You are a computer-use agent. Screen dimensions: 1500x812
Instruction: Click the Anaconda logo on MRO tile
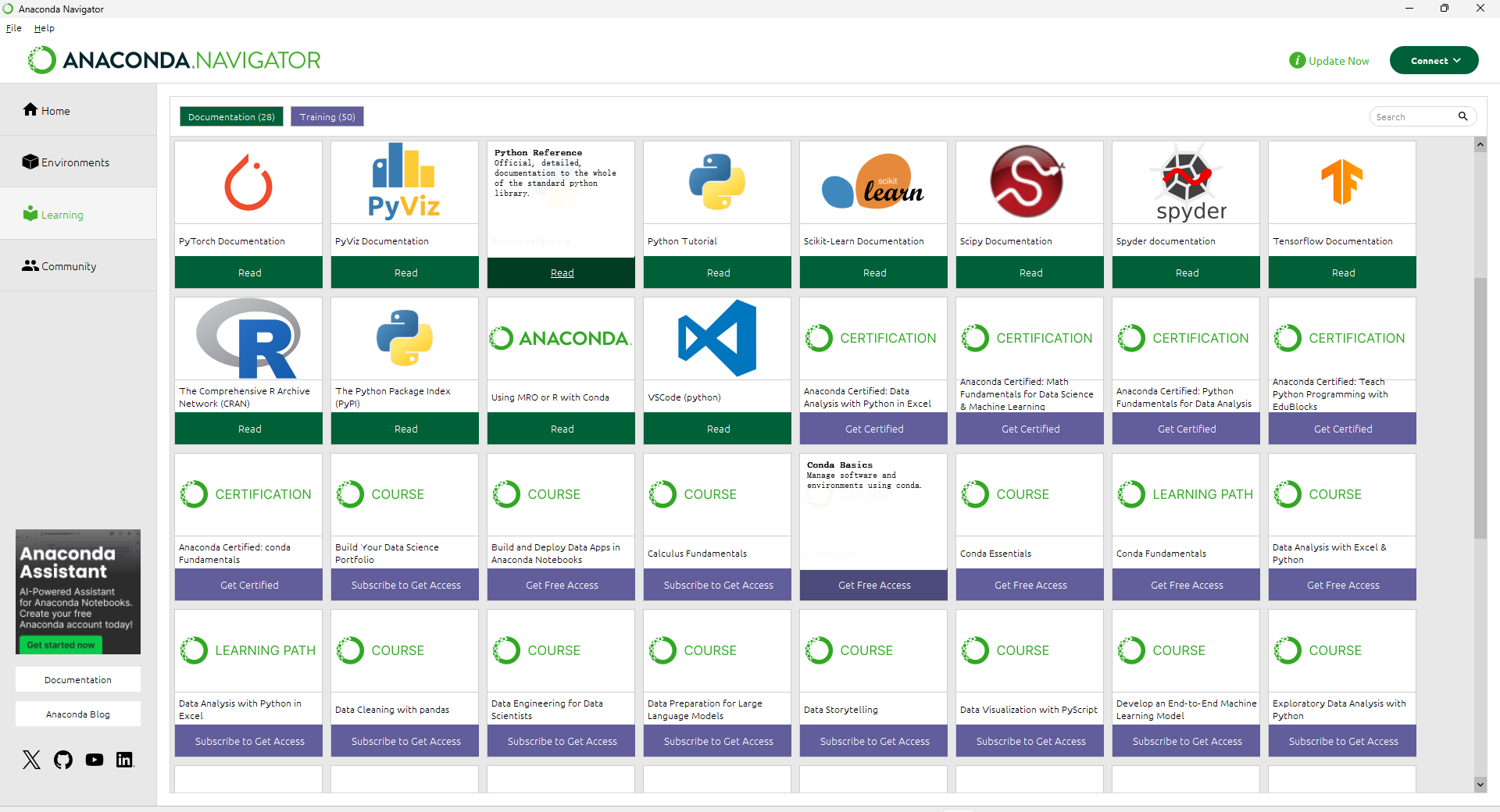[561, 338]
